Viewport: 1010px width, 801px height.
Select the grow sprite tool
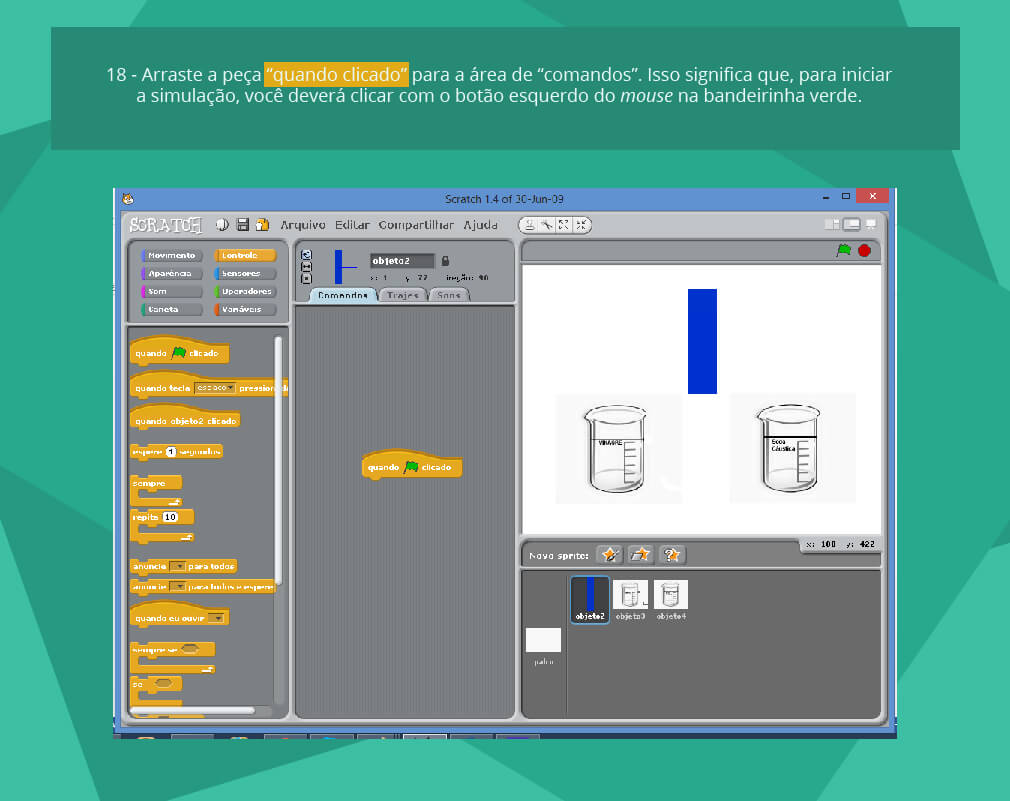564,225
